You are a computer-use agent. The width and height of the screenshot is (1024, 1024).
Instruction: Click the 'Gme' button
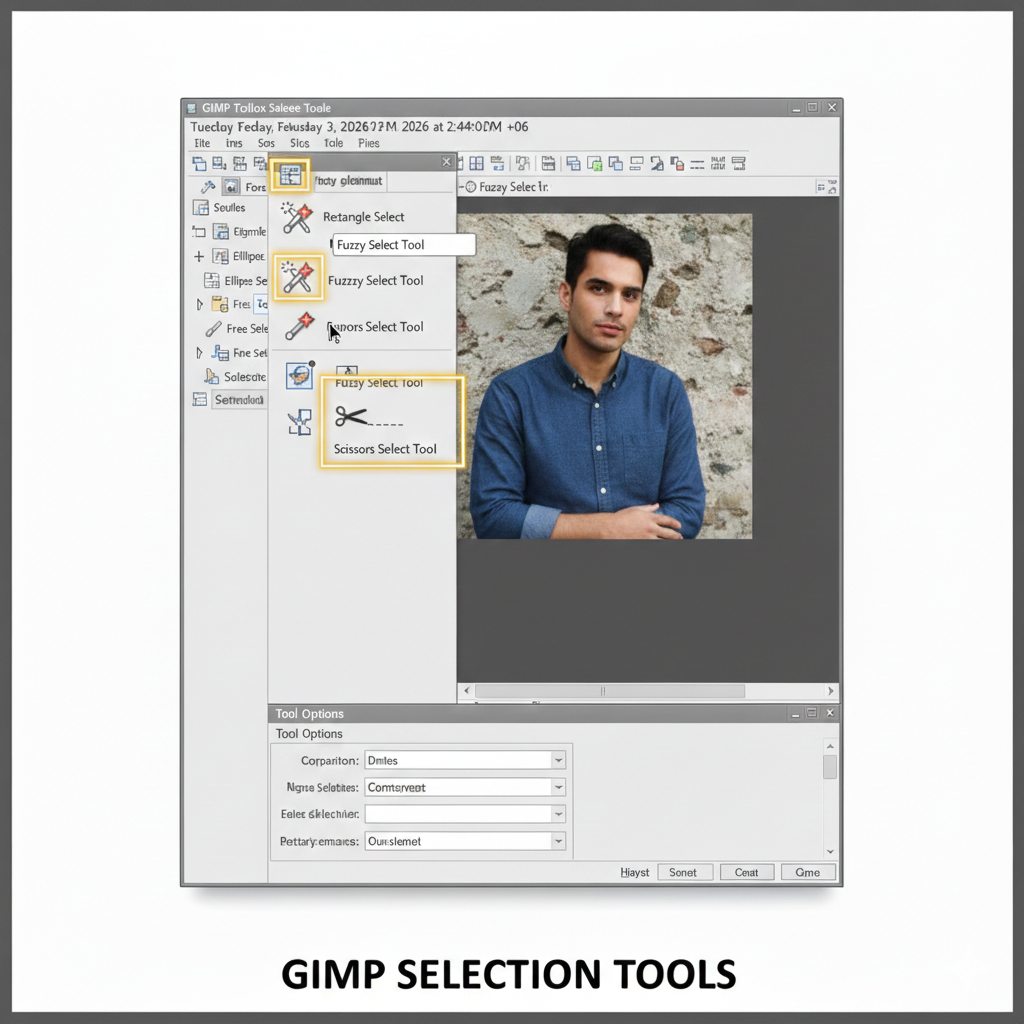[x=808, y=872]
